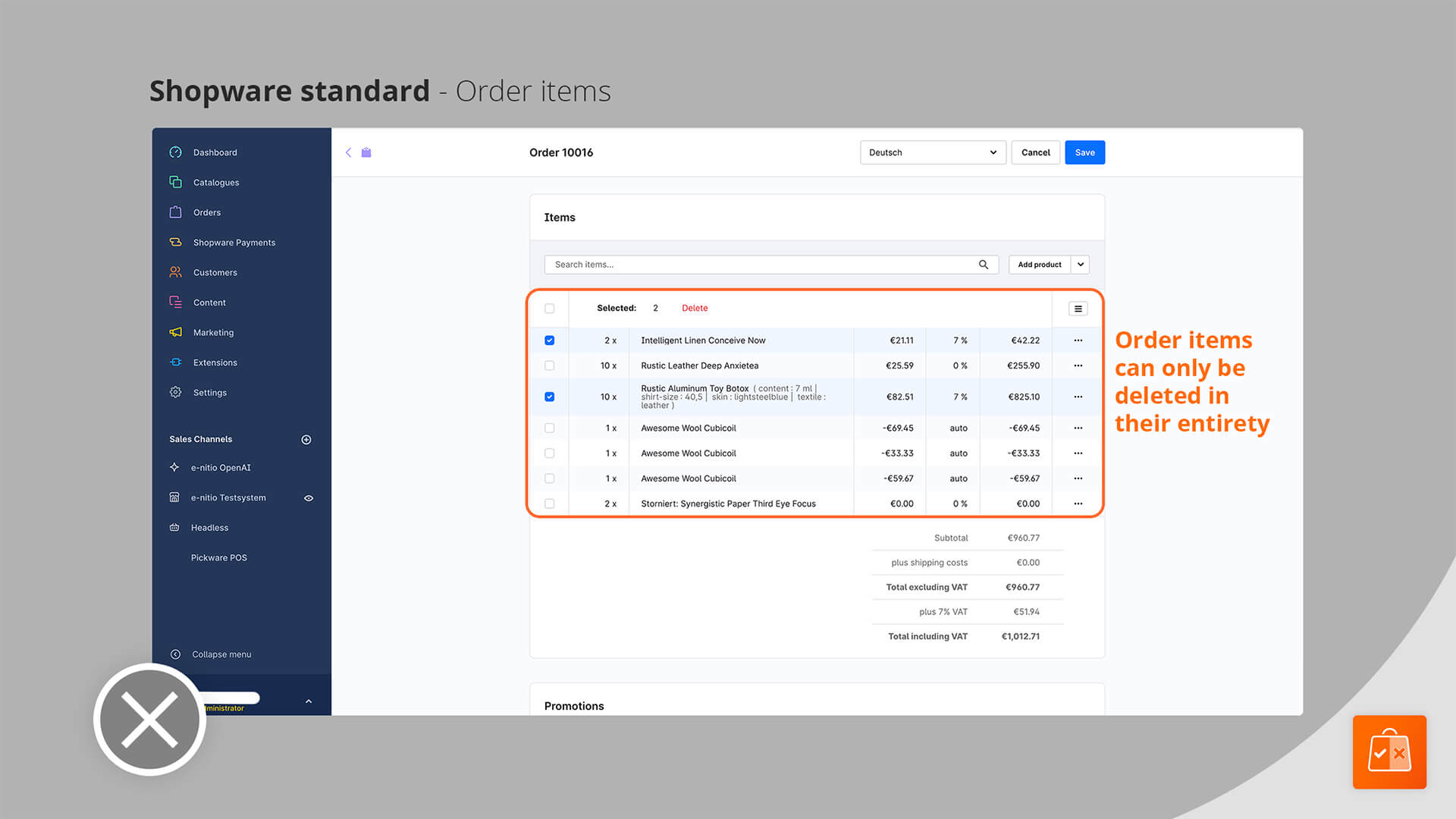The image size is (1456, 819).
Task: Open actions menu for Storniert Synergistic Paper row
Action: [1078, 504]
